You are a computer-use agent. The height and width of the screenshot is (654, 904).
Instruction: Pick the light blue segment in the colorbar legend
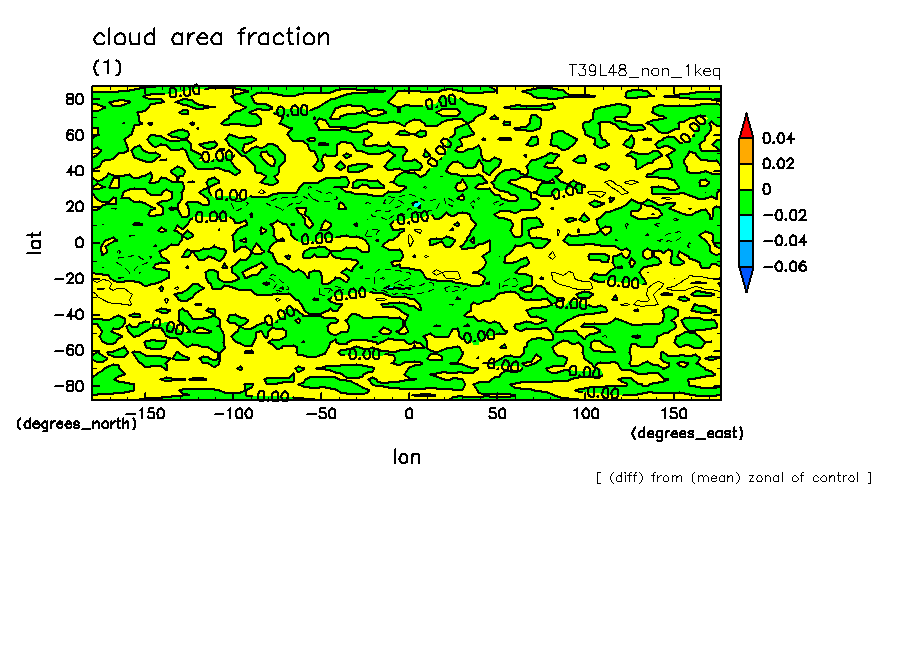(746, 254)
